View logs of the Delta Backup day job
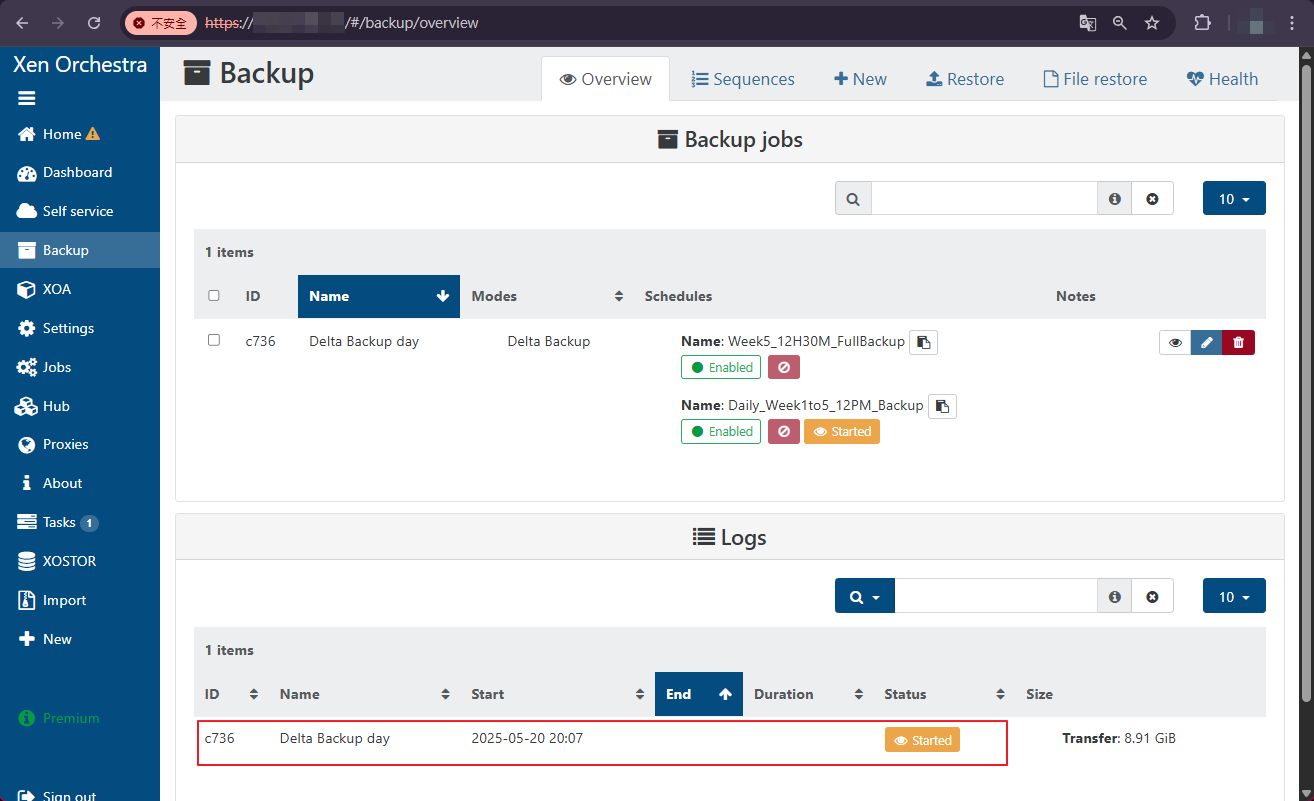Viewport: 1314px width, 801px height. (x=1175, y=343)
